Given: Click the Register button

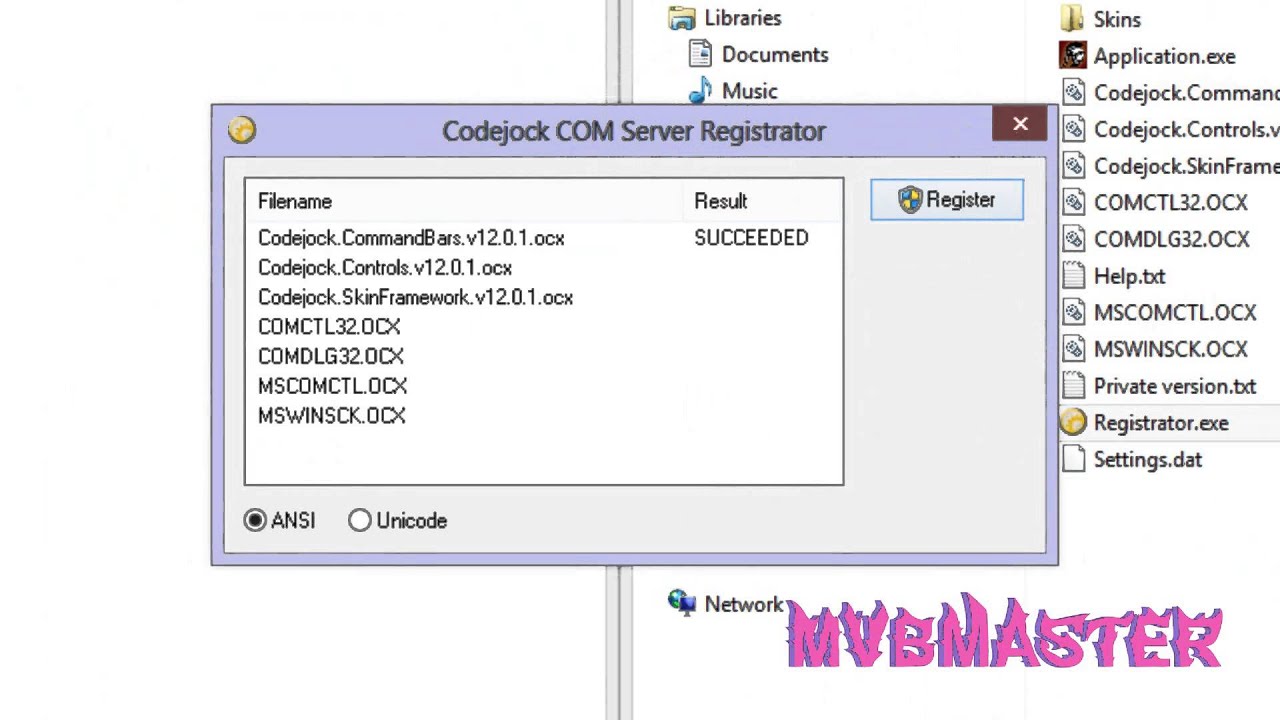Looking at the screenshot, I should pos(947,200).
